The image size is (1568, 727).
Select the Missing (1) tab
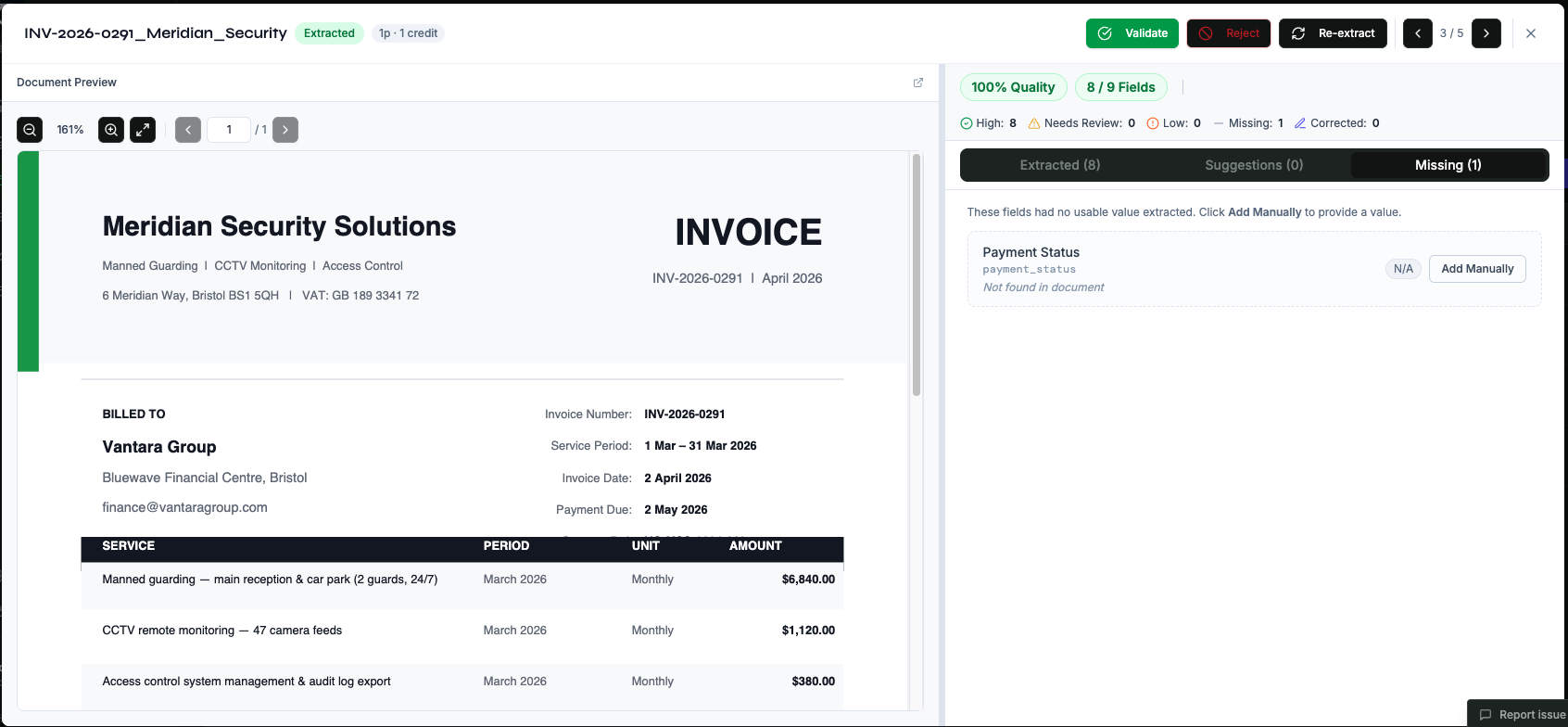point(1448,165)
